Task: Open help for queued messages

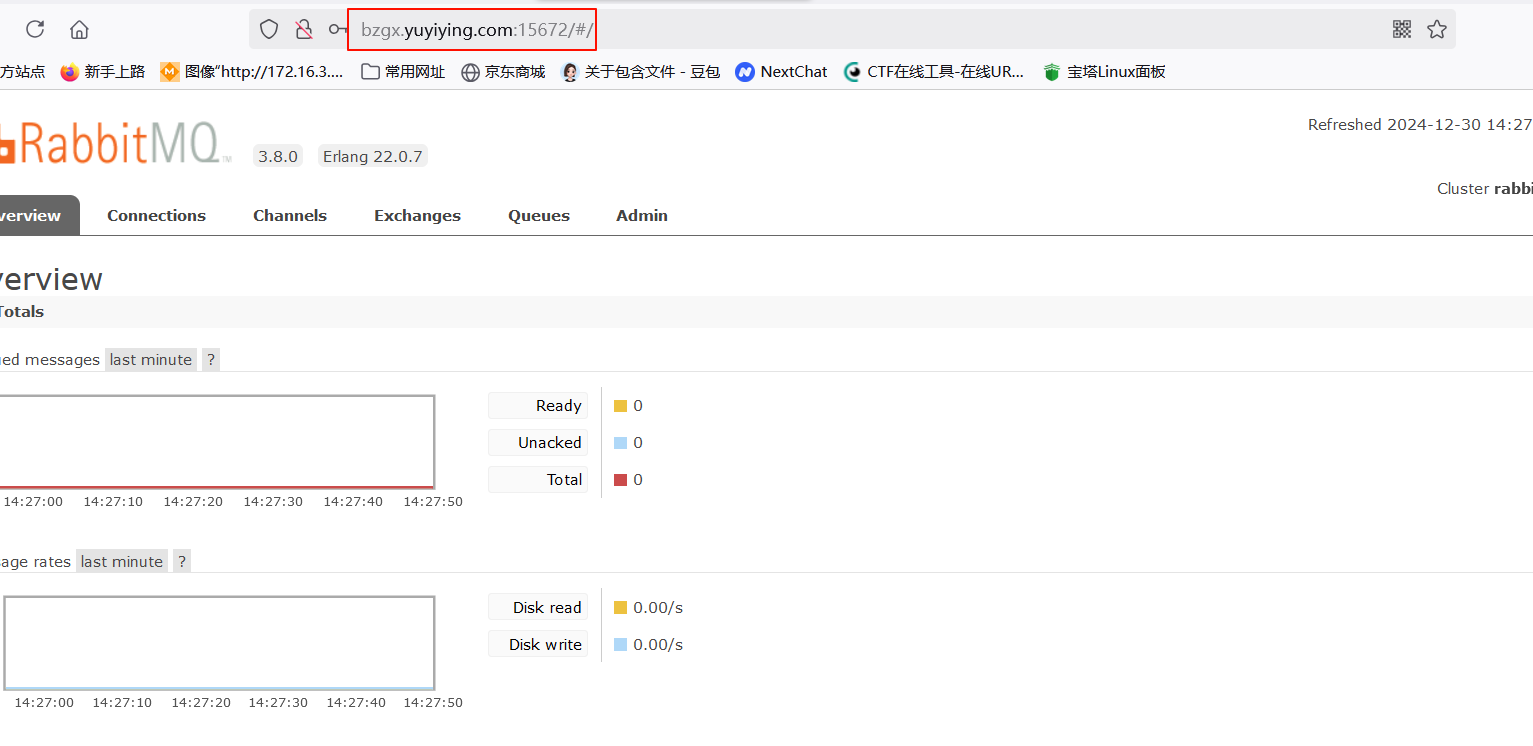Action: [211, 360]
